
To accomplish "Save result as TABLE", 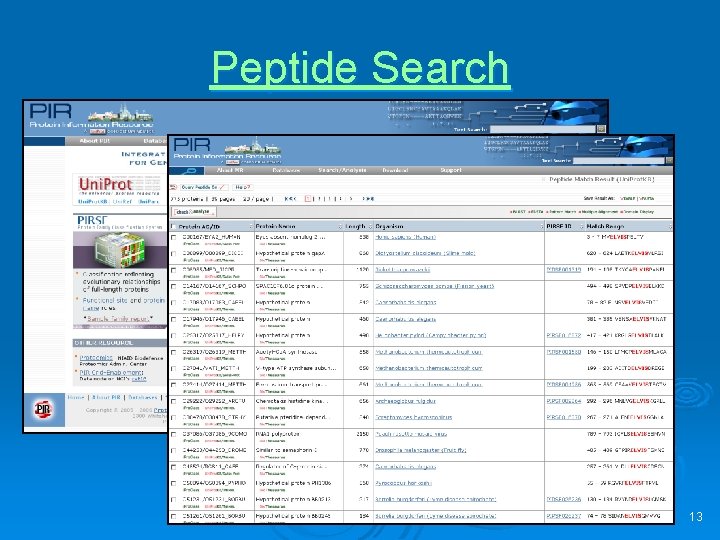I will pos(627,198).
